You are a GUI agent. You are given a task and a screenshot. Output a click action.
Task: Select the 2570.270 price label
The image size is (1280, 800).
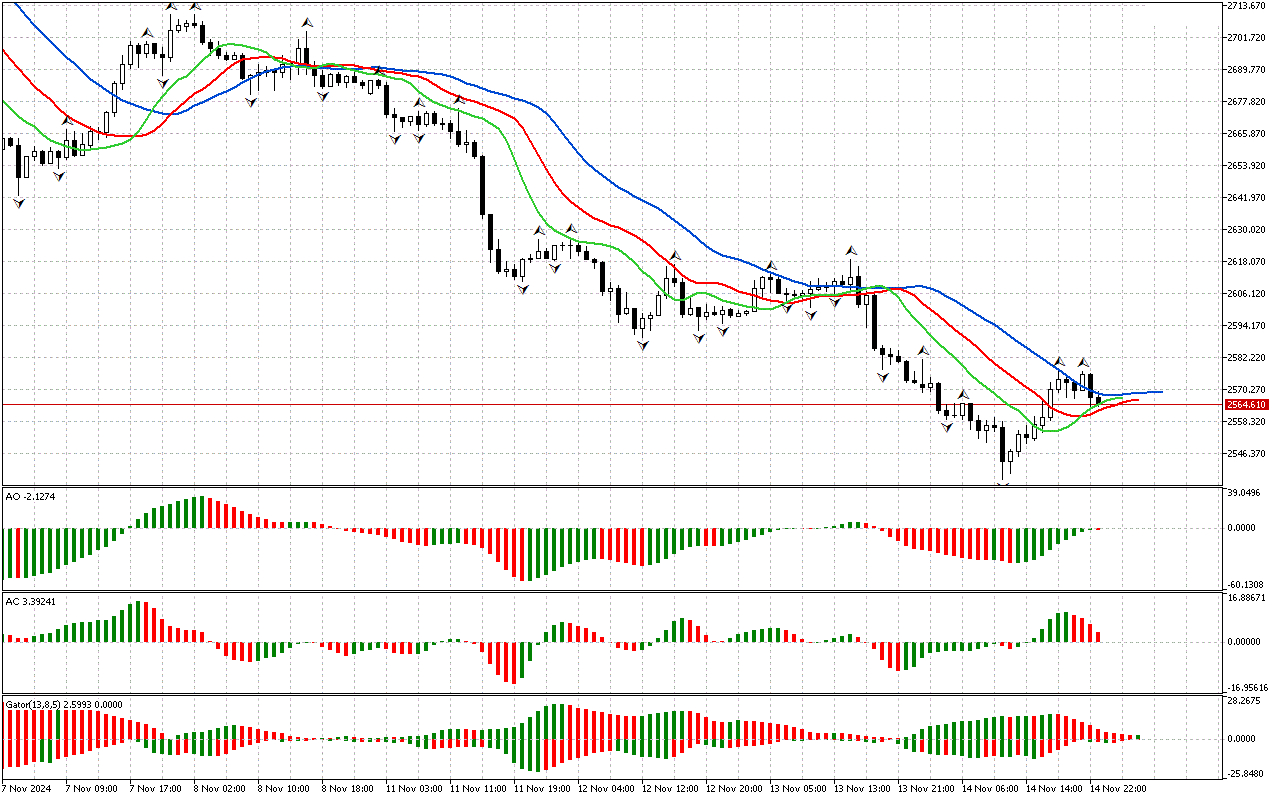click(x=1247, y=390)
